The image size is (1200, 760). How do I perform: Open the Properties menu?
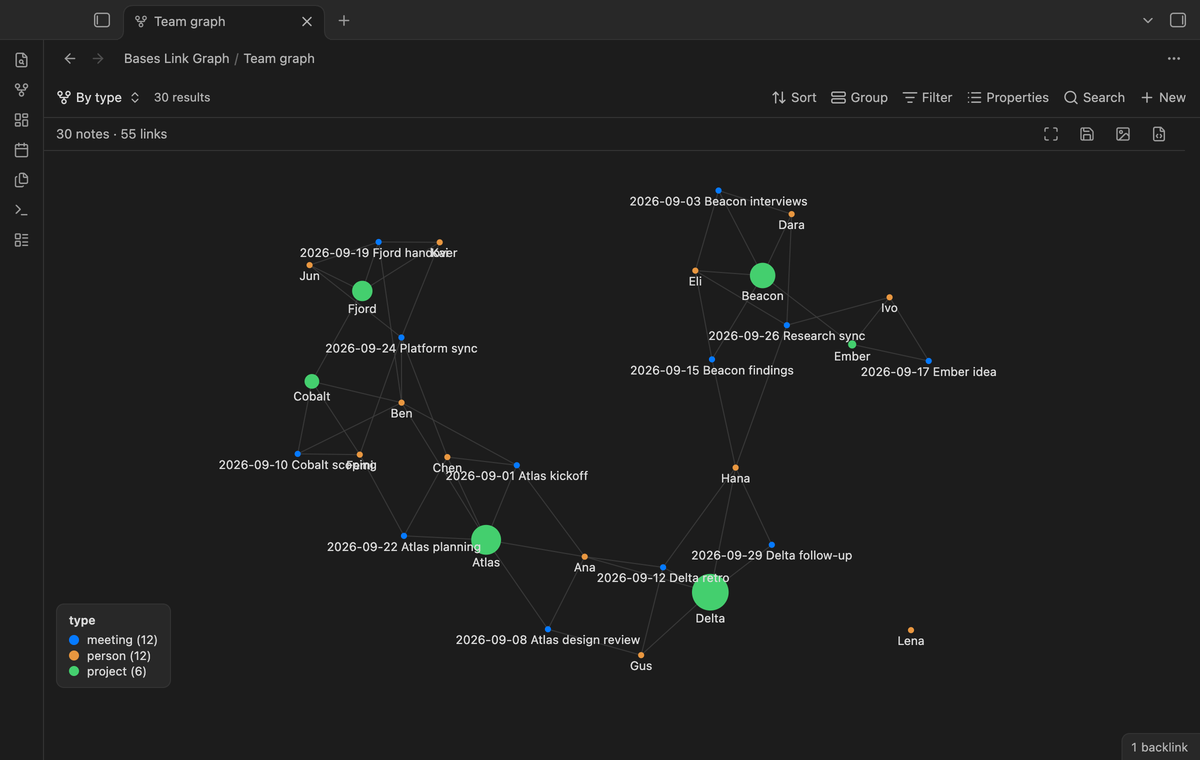1008,97
